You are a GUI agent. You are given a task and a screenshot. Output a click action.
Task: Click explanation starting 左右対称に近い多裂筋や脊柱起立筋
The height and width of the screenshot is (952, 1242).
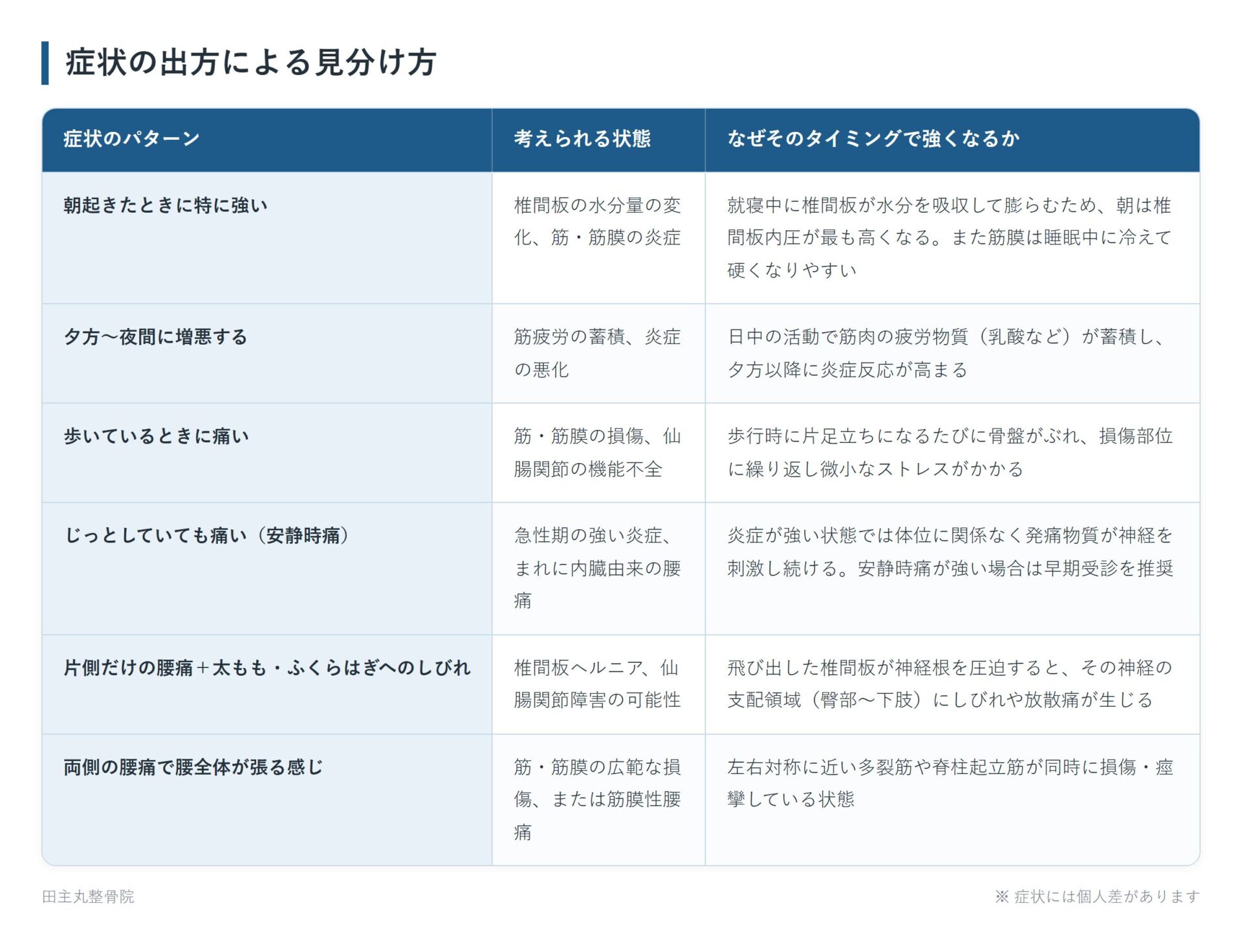pyautogui.click(x=950, y=783)
